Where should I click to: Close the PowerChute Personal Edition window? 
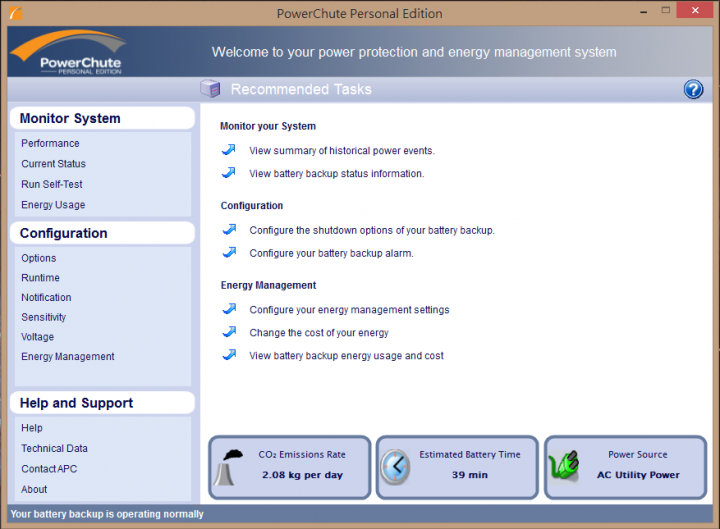[695, 10]
